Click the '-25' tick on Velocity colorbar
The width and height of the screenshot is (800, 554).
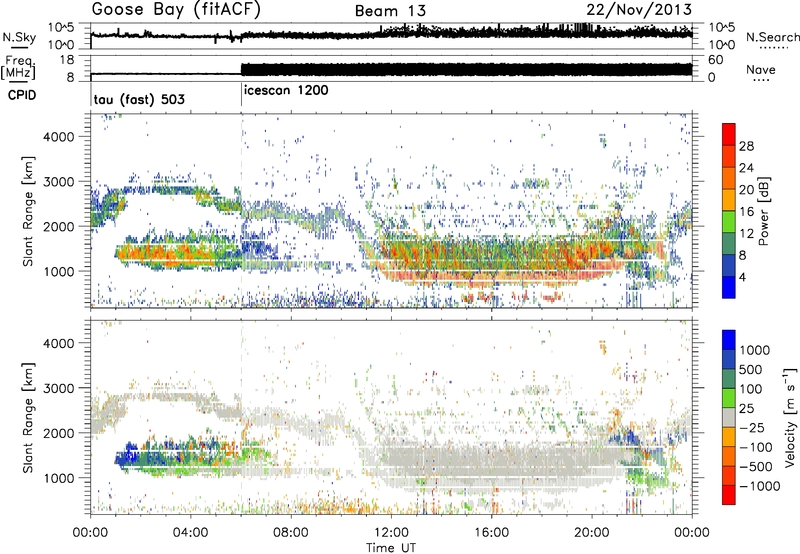point(751,428)
